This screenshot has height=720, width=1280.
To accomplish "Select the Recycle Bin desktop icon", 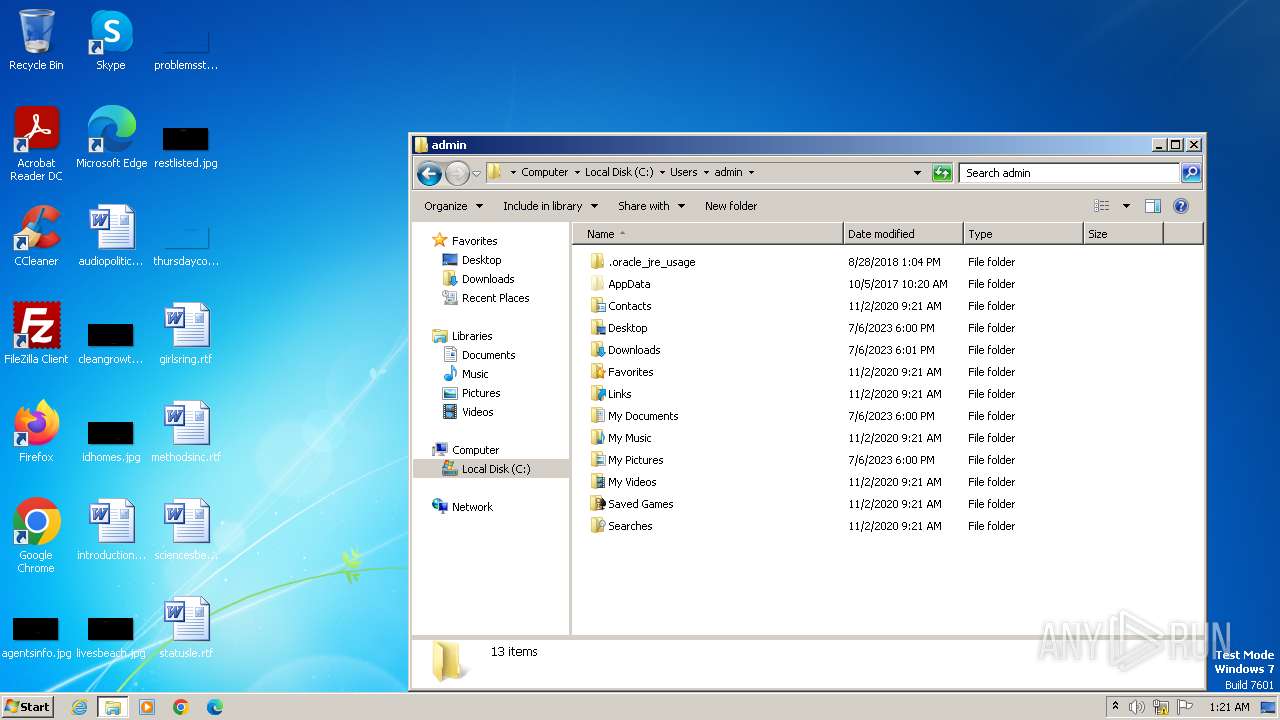I will point(36,40).
